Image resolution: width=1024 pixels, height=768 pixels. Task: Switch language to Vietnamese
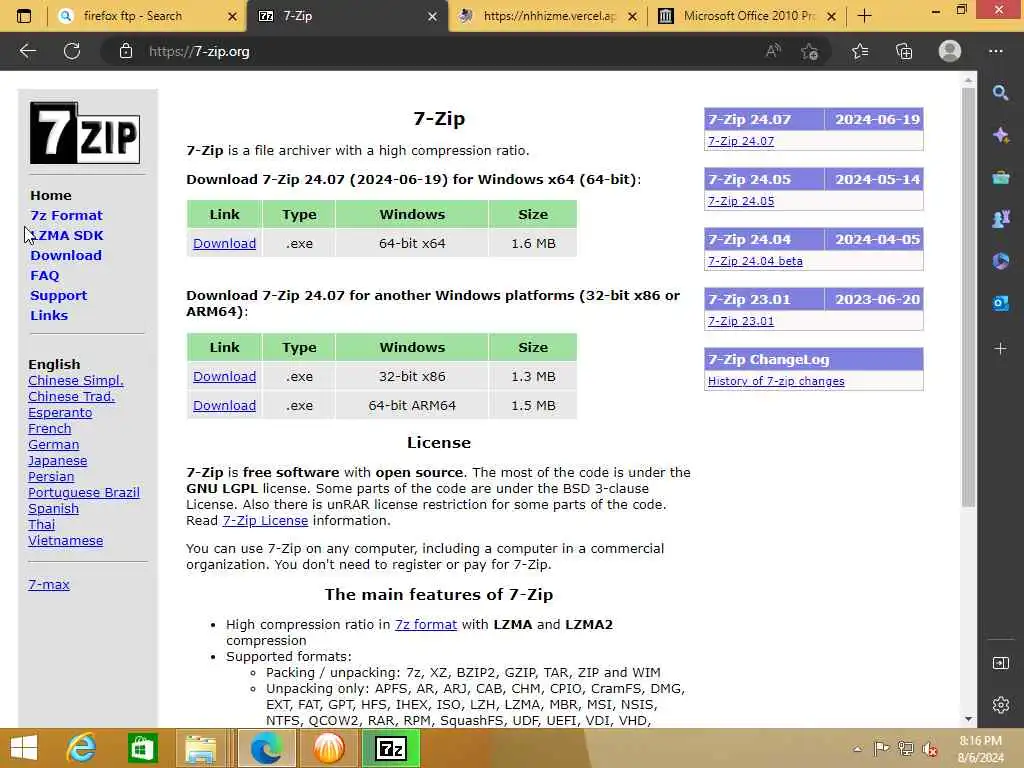[65, 541]
